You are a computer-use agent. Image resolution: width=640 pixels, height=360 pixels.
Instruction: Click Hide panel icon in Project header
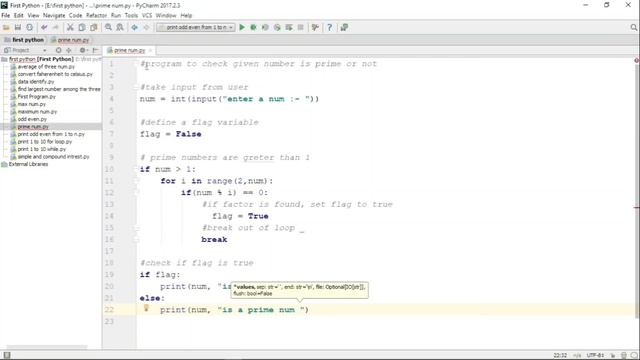pyautogui.click(x=96, y=50)
